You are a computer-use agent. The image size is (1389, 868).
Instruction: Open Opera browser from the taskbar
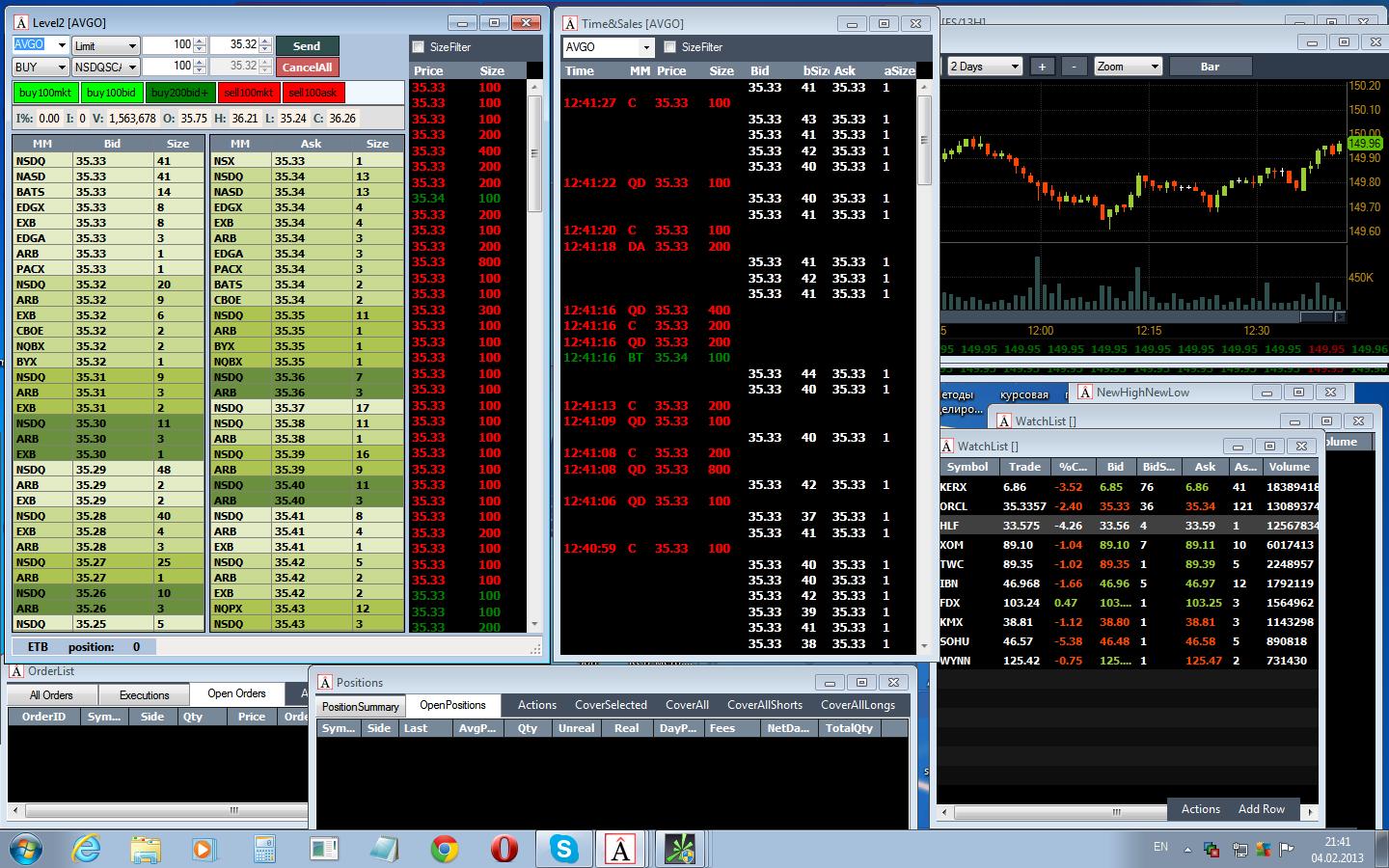(x=504, y=849)
